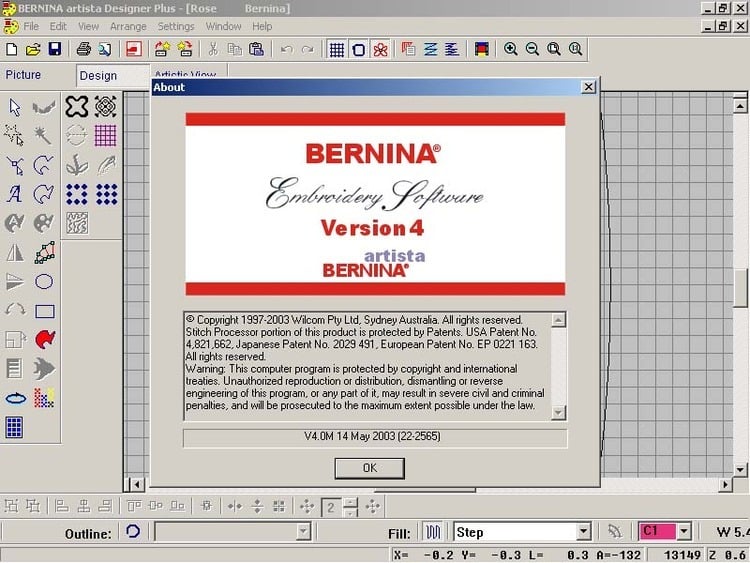
Task: Switch to the Picture tab
Action: tap(24, 75)
